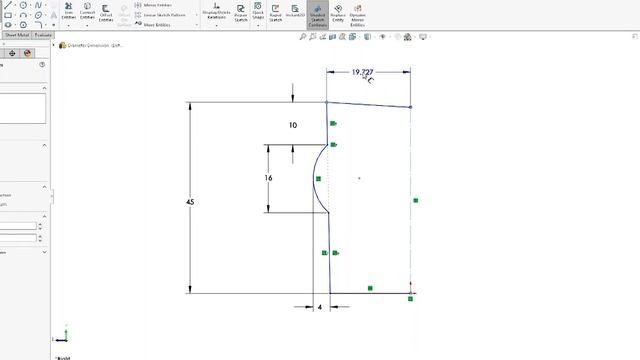Expand the bottom collapsed panel section
The image size is (640, 360).
[x=44, y=253]
